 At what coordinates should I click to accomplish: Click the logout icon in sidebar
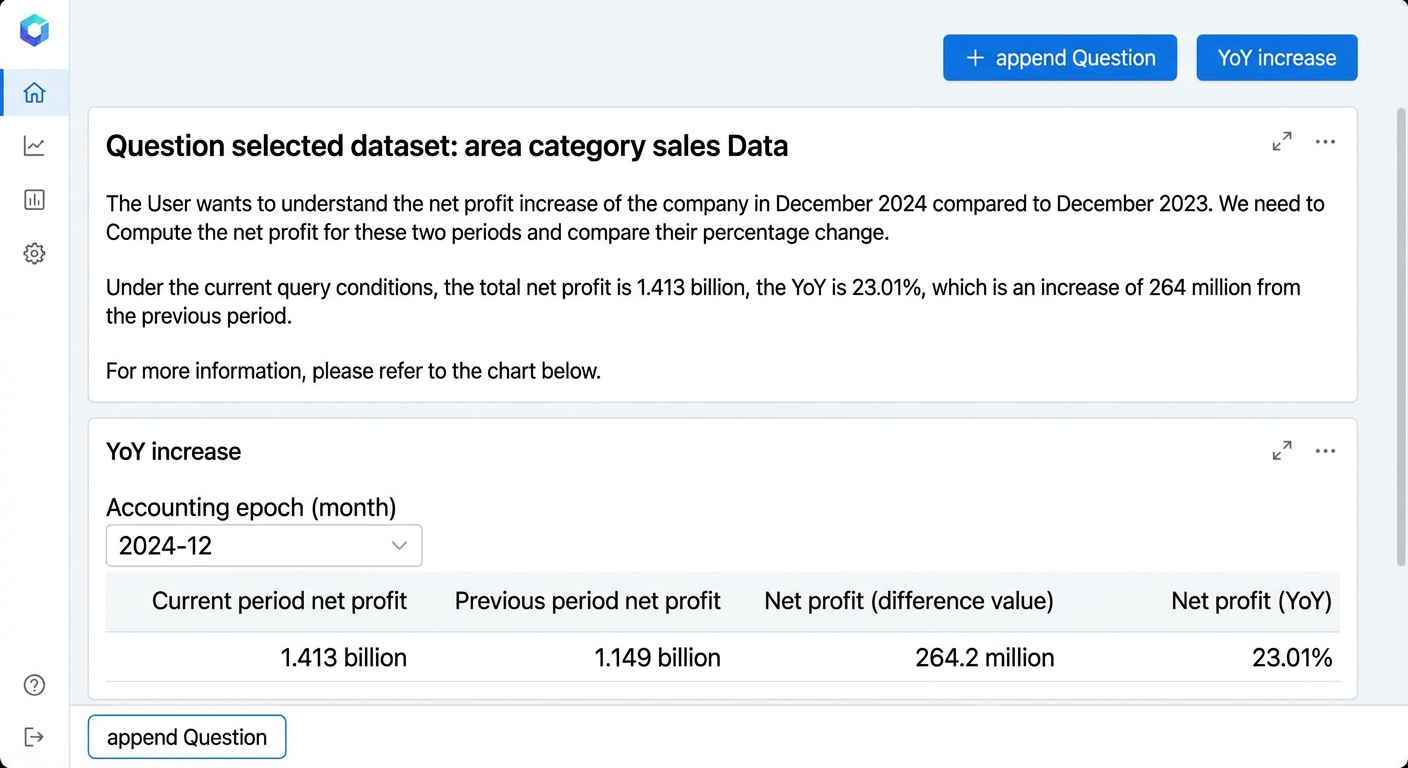pyautogui.click(x=34, y=737)
